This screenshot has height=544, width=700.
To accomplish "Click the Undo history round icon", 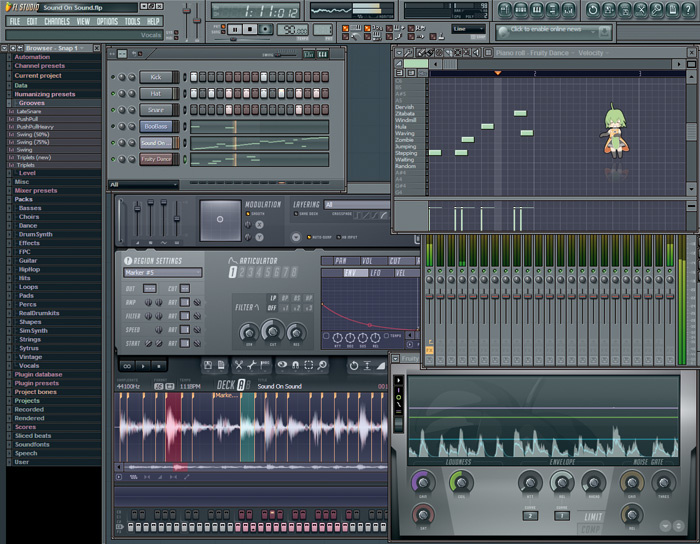I will [593, 10].
